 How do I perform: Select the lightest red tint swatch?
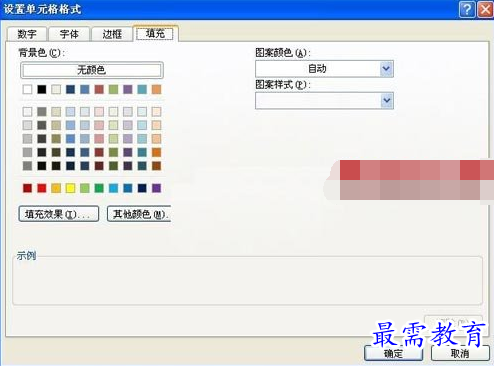[99, 111]
